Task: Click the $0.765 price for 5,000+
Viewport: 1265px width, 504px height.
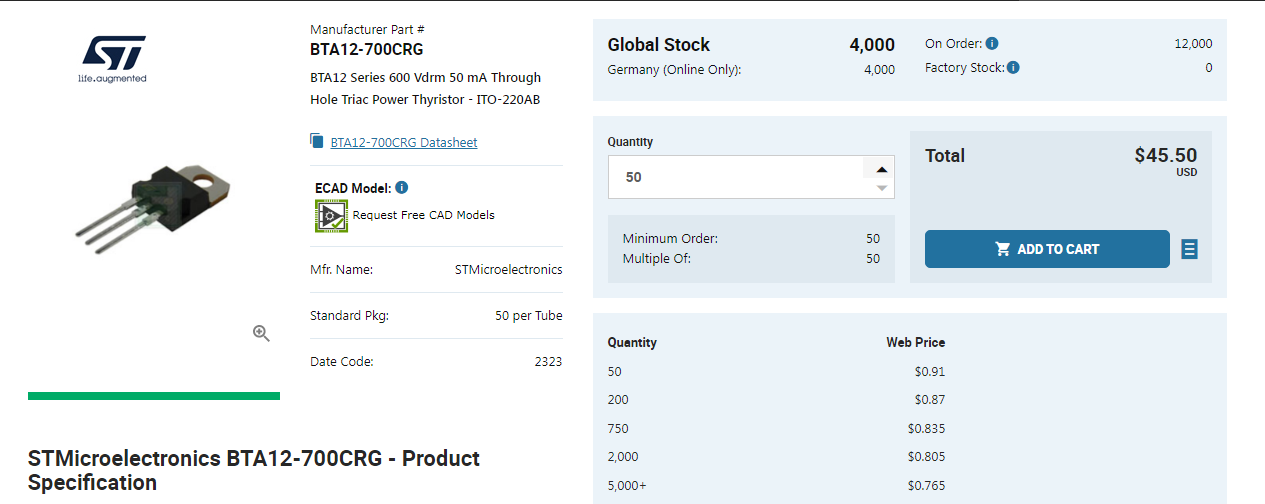Action: (x=926, y=486)
